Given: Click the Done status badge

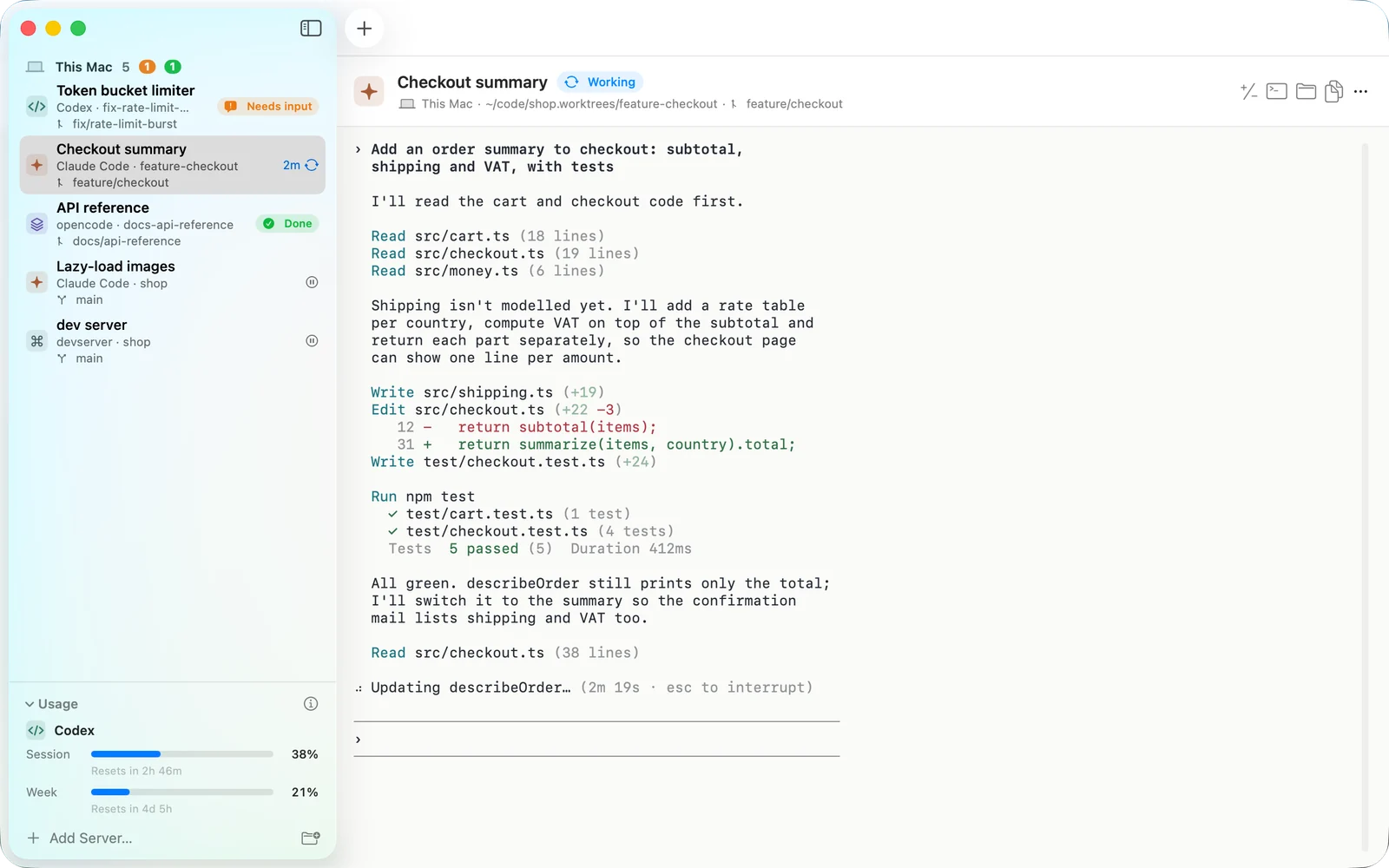Looking at the screenshot, I should tap(288, 224).
